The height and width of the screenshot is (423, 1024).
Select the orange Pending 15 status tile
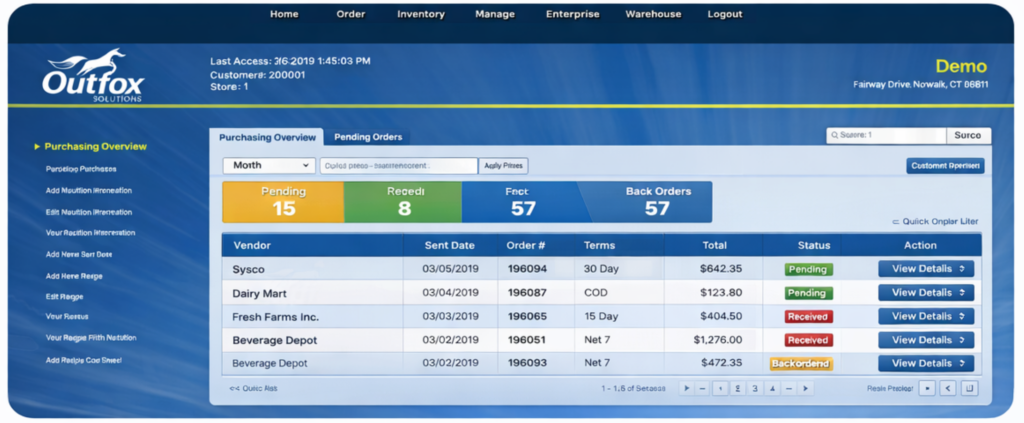tap(283, 201)
